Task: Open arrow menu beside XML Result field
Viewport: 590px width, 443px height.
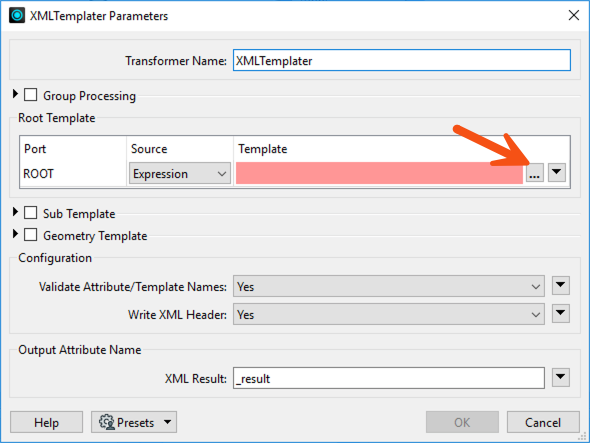Action: click(561, 378)
